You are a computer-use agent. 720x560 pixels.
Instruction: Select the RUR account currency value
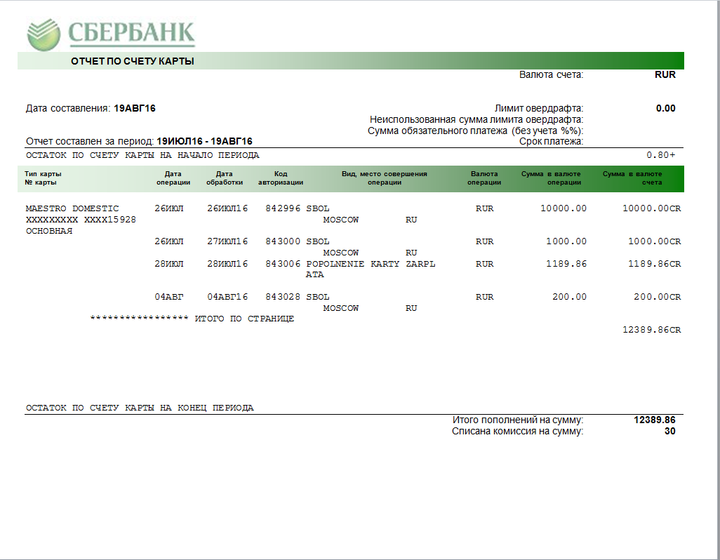[x=665, y=75]
